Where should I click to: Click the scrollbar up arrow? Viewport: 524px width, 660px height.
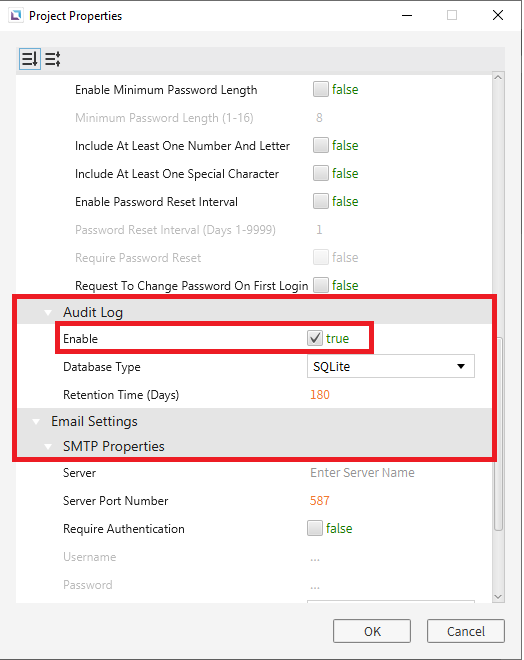pyautogui.click(x=498, y=77)
